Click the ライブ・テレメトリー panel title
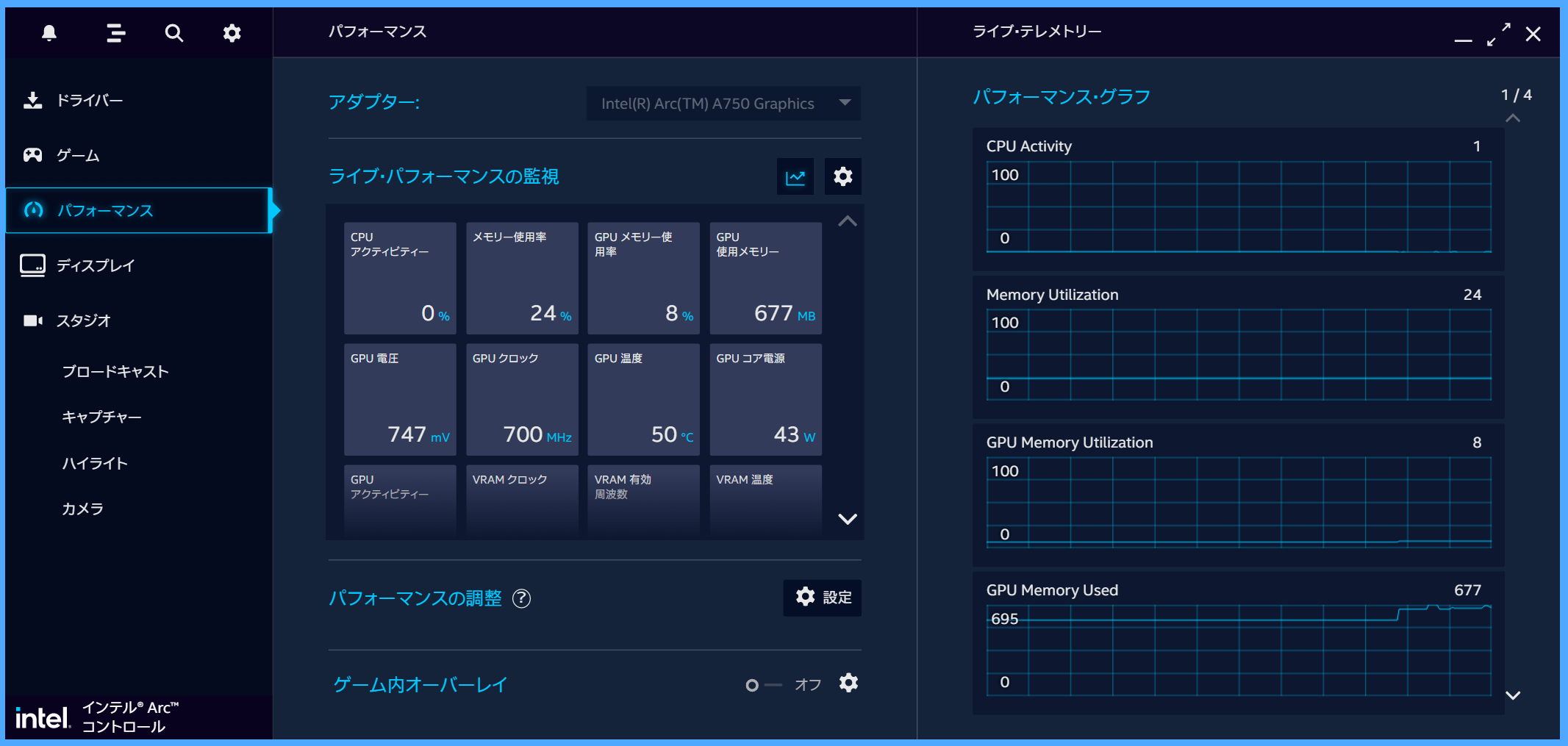Image resolution: width=1568 pixels, height=746 pixels. (1037, 32)
